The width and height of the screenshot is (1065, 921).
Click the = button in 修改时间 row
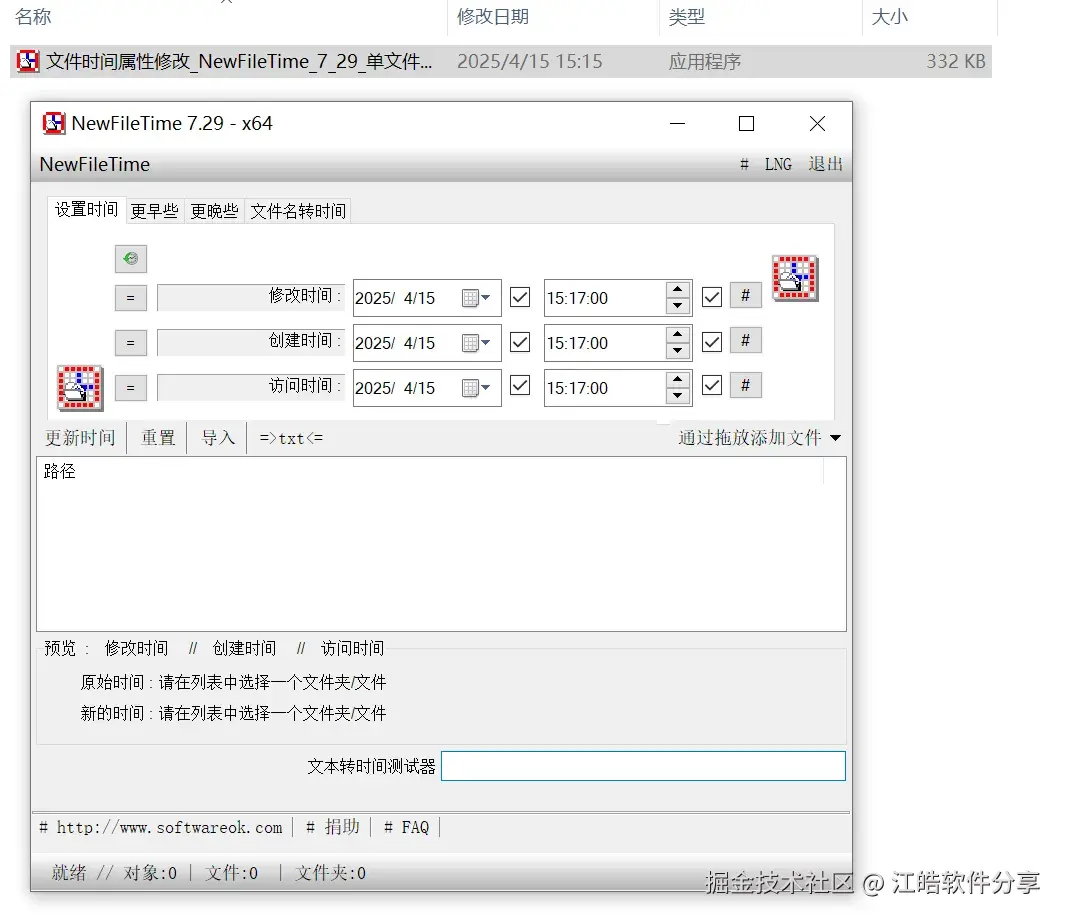[x=130, y=297]
